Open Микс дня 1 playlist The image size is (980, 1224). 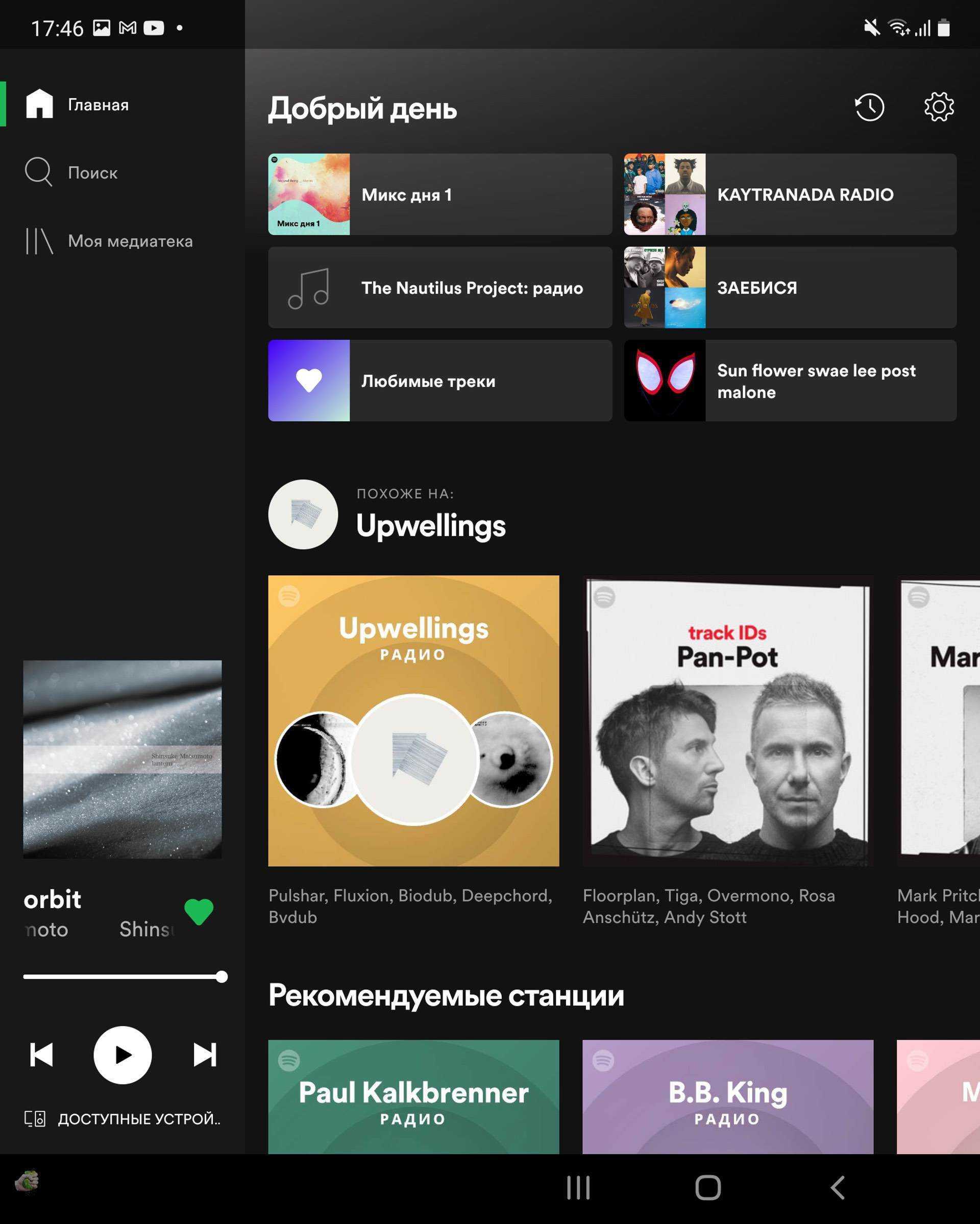pyautogui.click(x=439, y=194)
